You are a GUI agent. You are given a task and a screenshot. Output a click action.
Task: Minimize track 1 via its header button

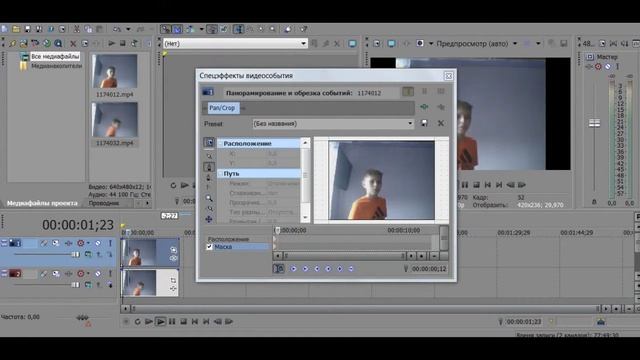coord(4,243)
